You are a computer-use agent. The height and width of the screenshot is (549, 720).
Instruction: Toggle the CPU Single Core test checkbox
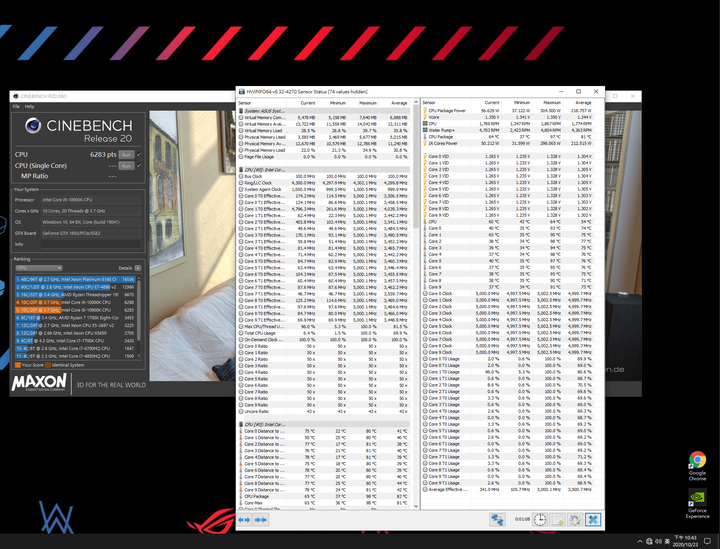point(139,165)
